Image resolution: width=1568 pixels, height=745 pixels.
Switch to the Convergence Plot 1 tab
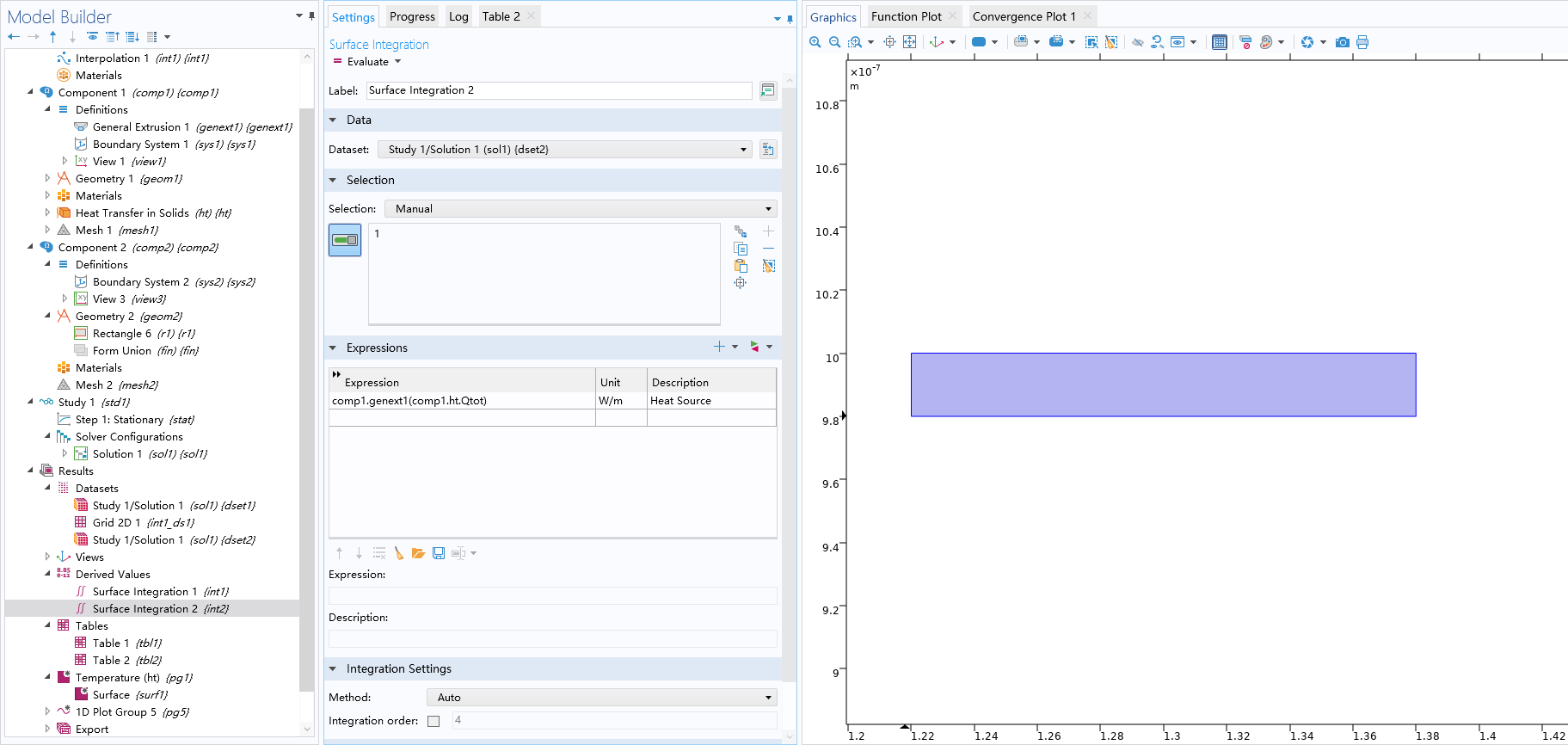(1024, 16)
